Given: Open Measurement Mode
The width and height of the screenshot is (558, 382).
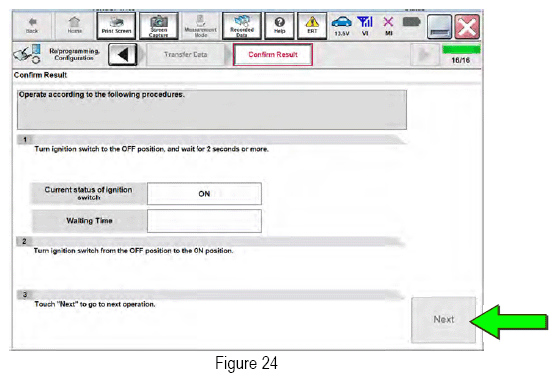Looking at the screenshot, I should point(201,26).
